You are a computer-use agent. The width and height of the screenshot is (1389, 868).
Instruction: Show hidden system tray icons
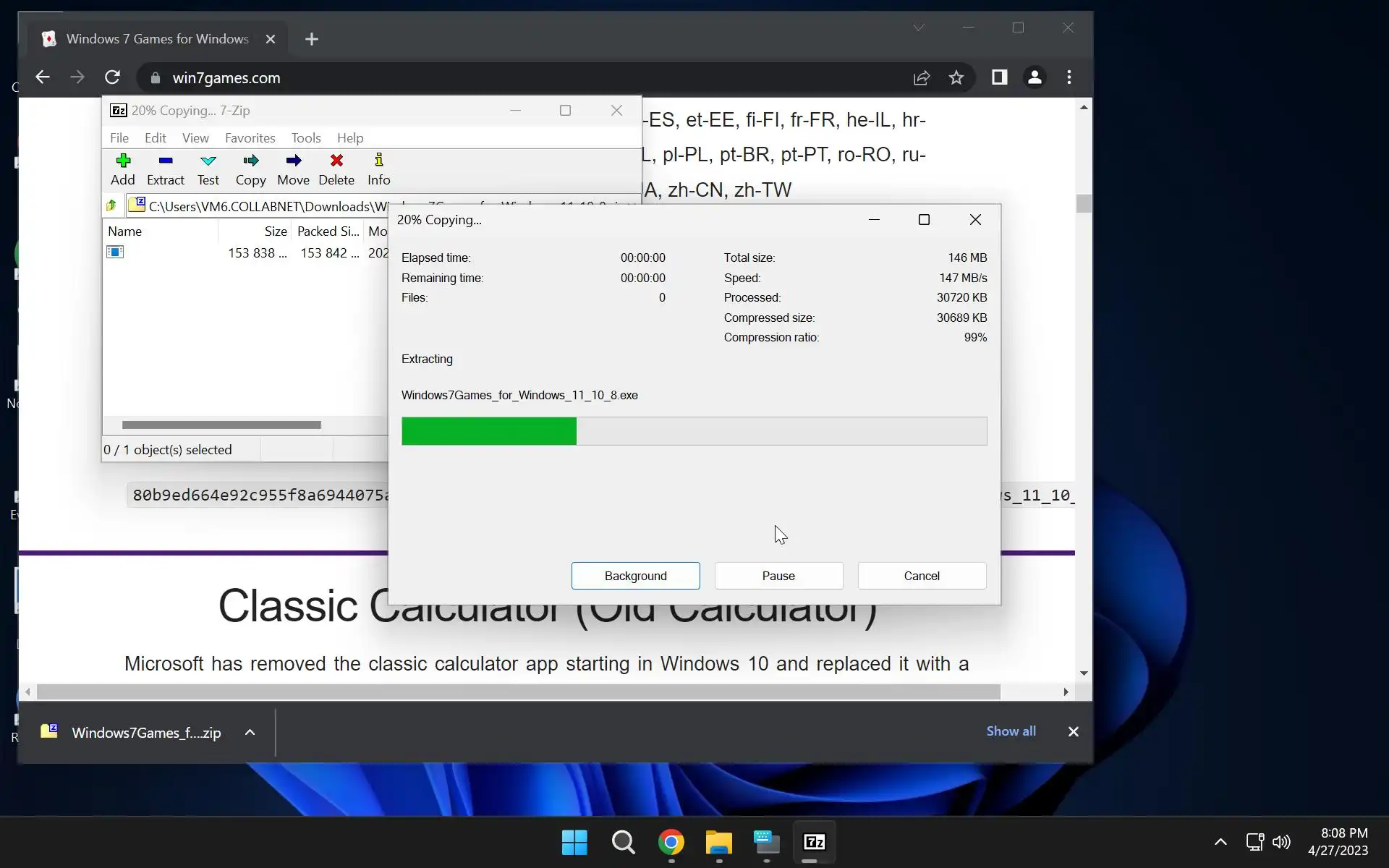(x=1220, y=841)
